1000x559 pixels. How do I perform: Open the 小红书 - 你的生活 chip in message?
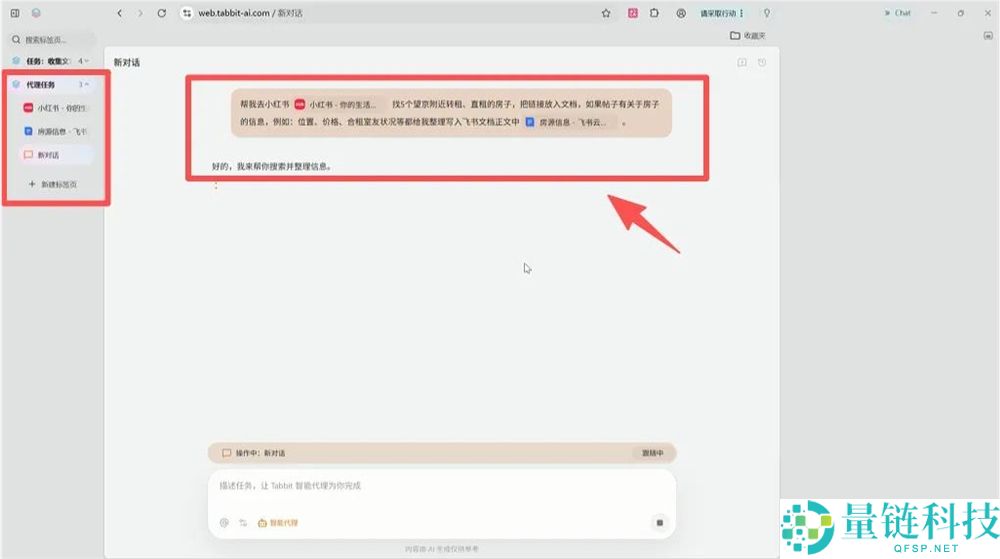click(x=337, y=105)
